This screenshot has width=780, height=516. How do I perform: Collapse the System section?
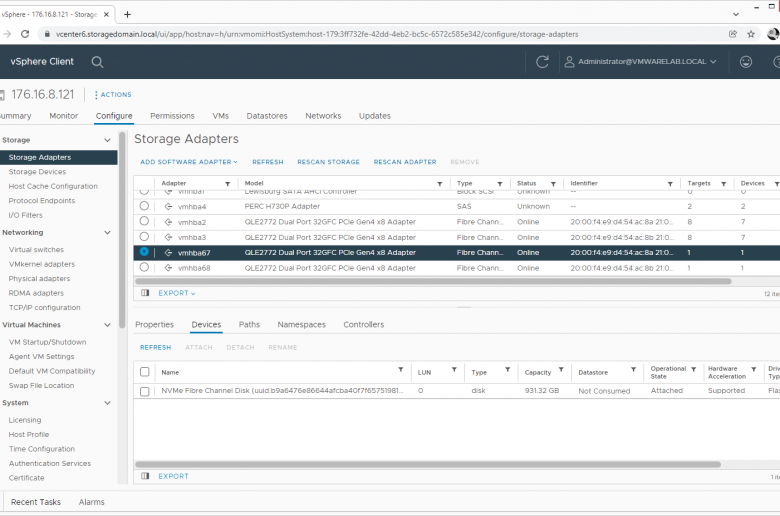pyautogui.click(x=107, y=403)
